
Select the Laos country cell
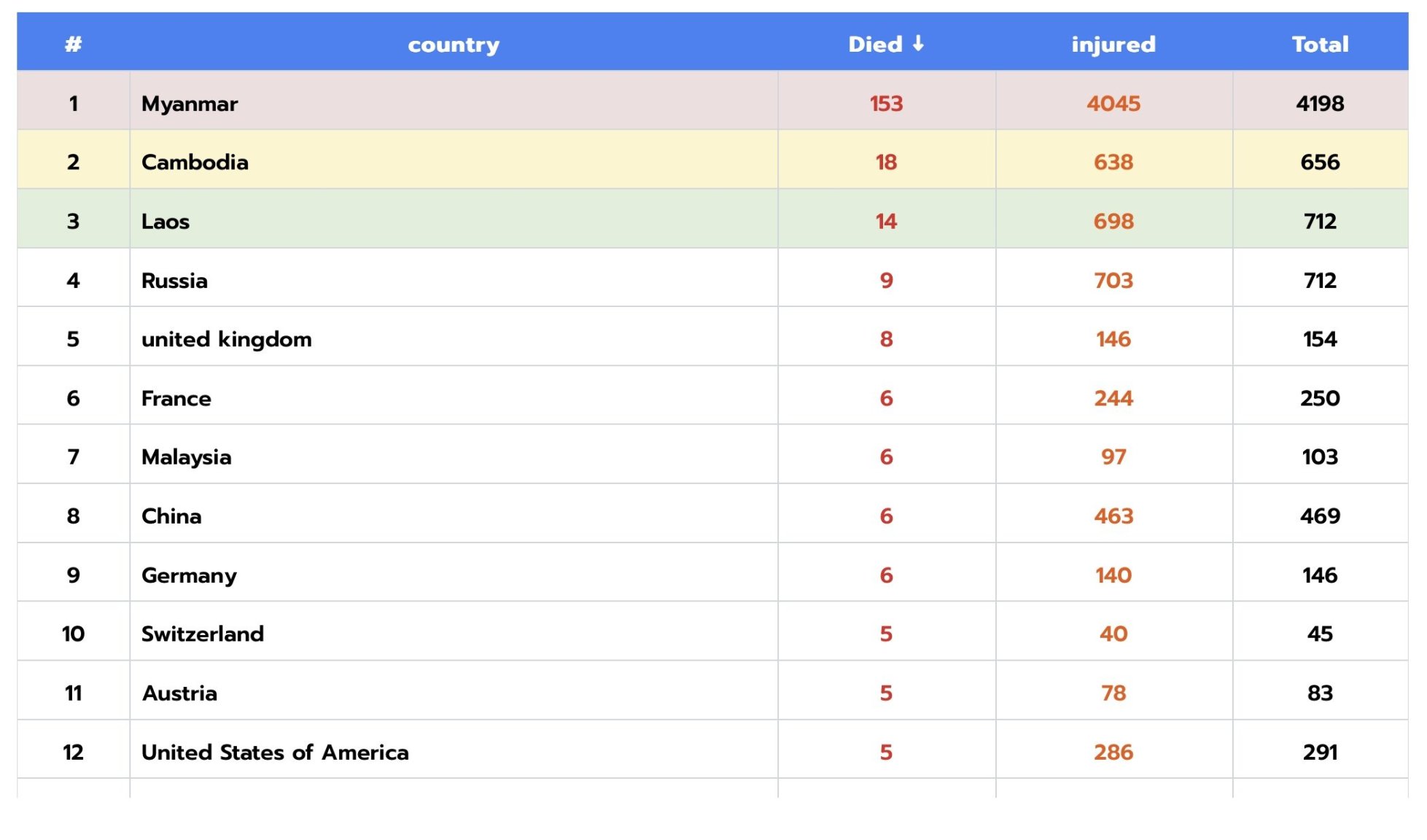point(454,219)
